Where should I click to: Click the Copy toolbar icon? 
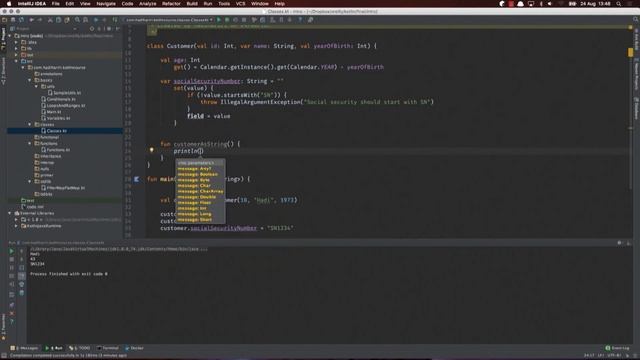point(58,20)
